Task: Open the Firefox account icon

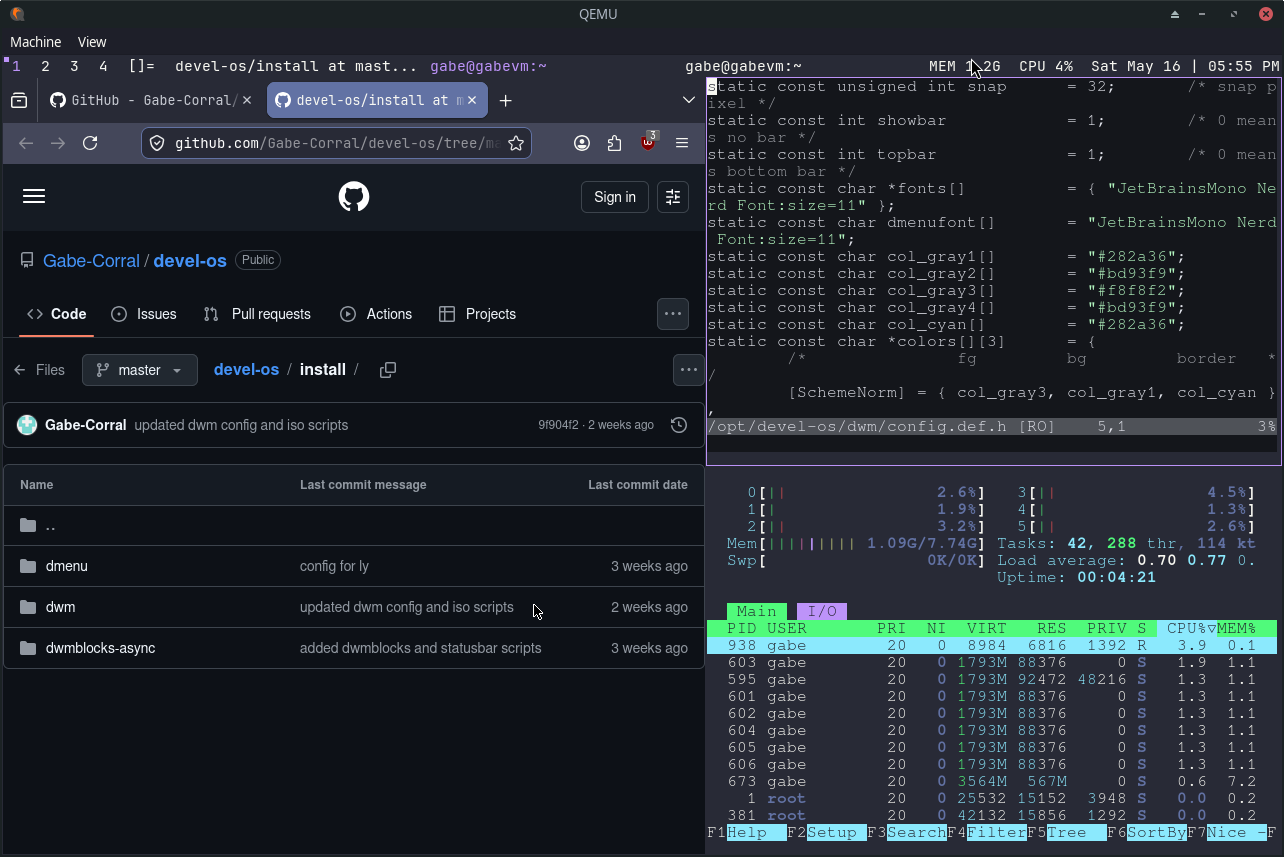Action: pos(582,143)
